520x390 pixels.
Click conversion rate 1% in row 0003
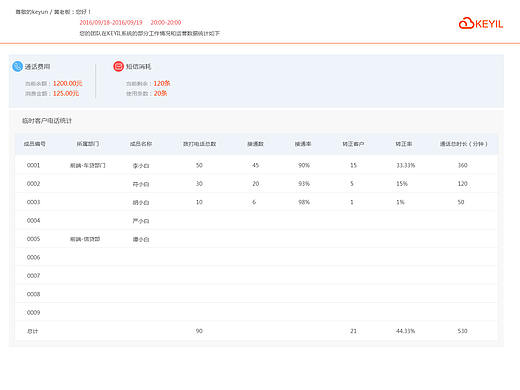(x=400, y=202)
